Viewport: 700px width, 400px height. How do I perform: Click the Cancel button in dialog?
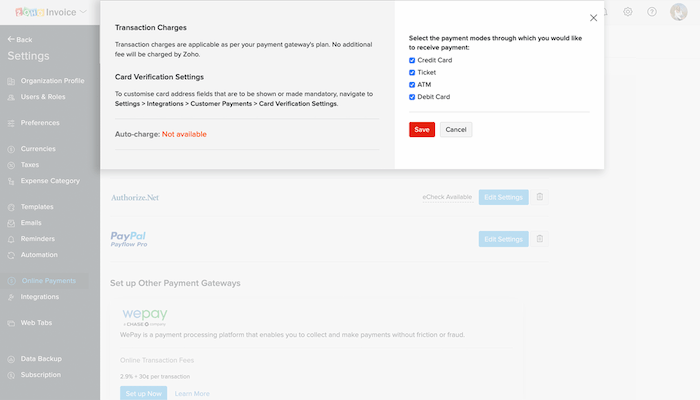click(455, 130)
